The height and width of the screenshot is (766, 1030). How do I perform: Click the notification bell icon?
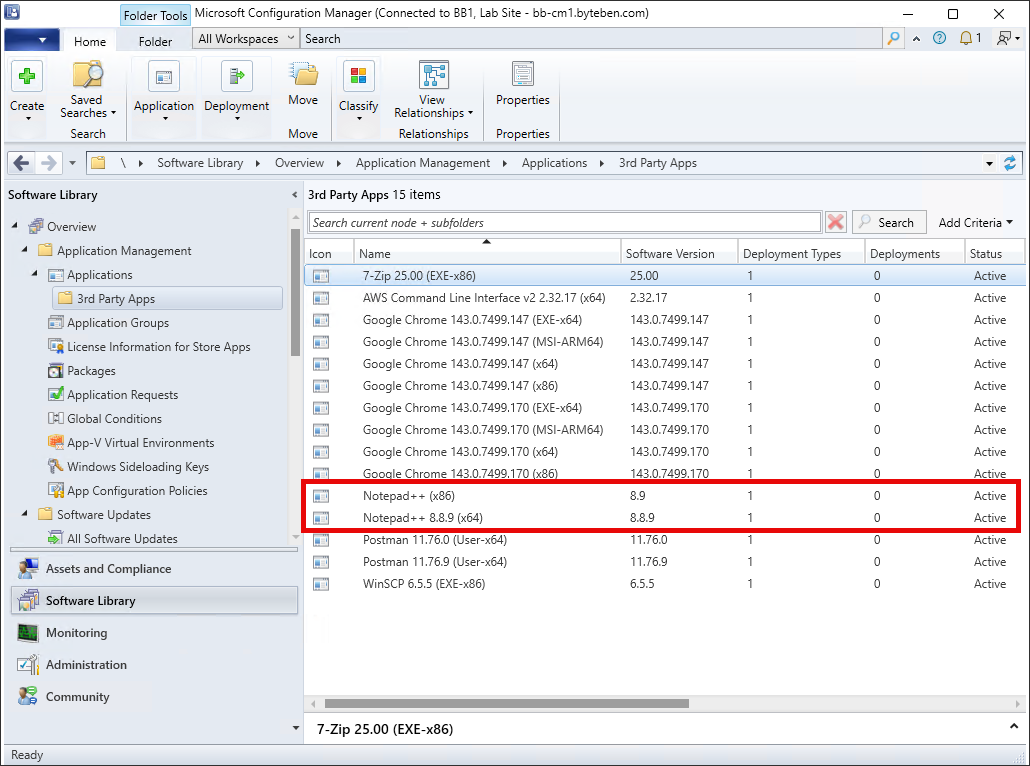pyautogui.click(x=966, y=39)
